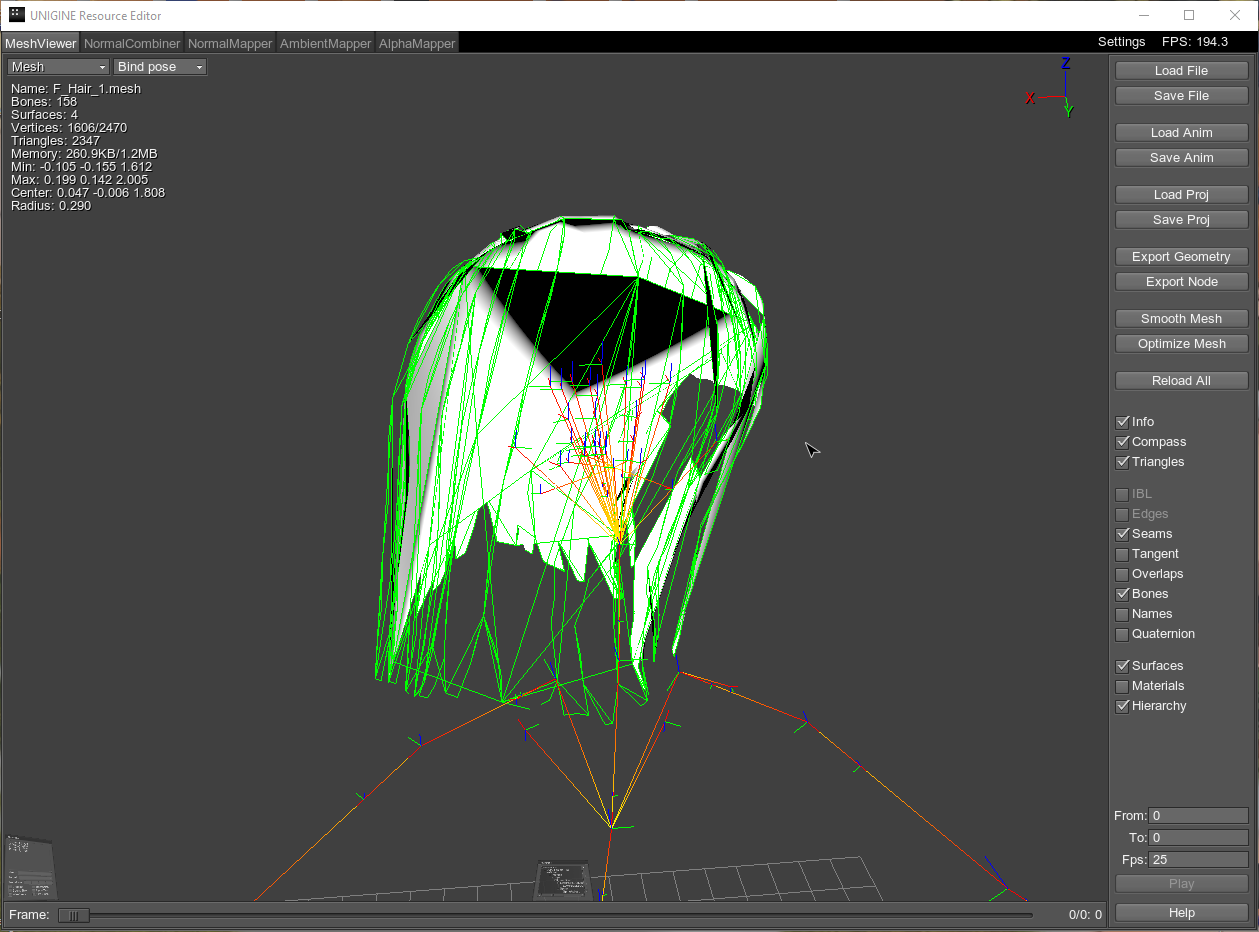Click the Fps input field
Viewport: 1259px width, 932px height.
click(1197, 860)
